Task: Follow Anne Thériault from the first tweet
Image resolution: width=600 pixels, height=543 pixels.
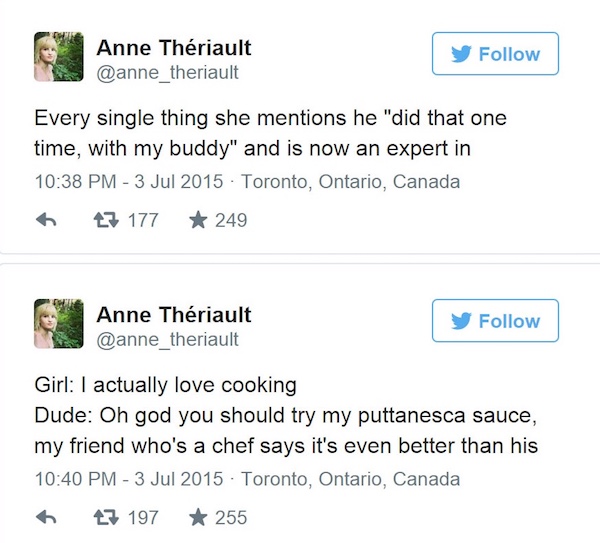Action: click(495, 54)
